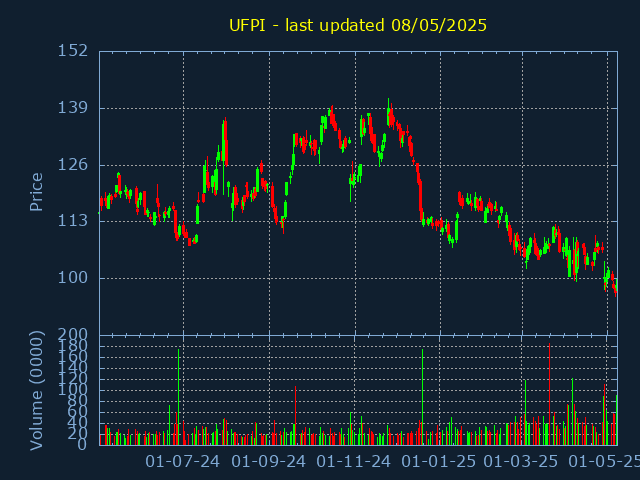Click the tallest red volume bar after 01-03-25
The height and width of the screenshot is (480, 640).
[x=549, y=394]
